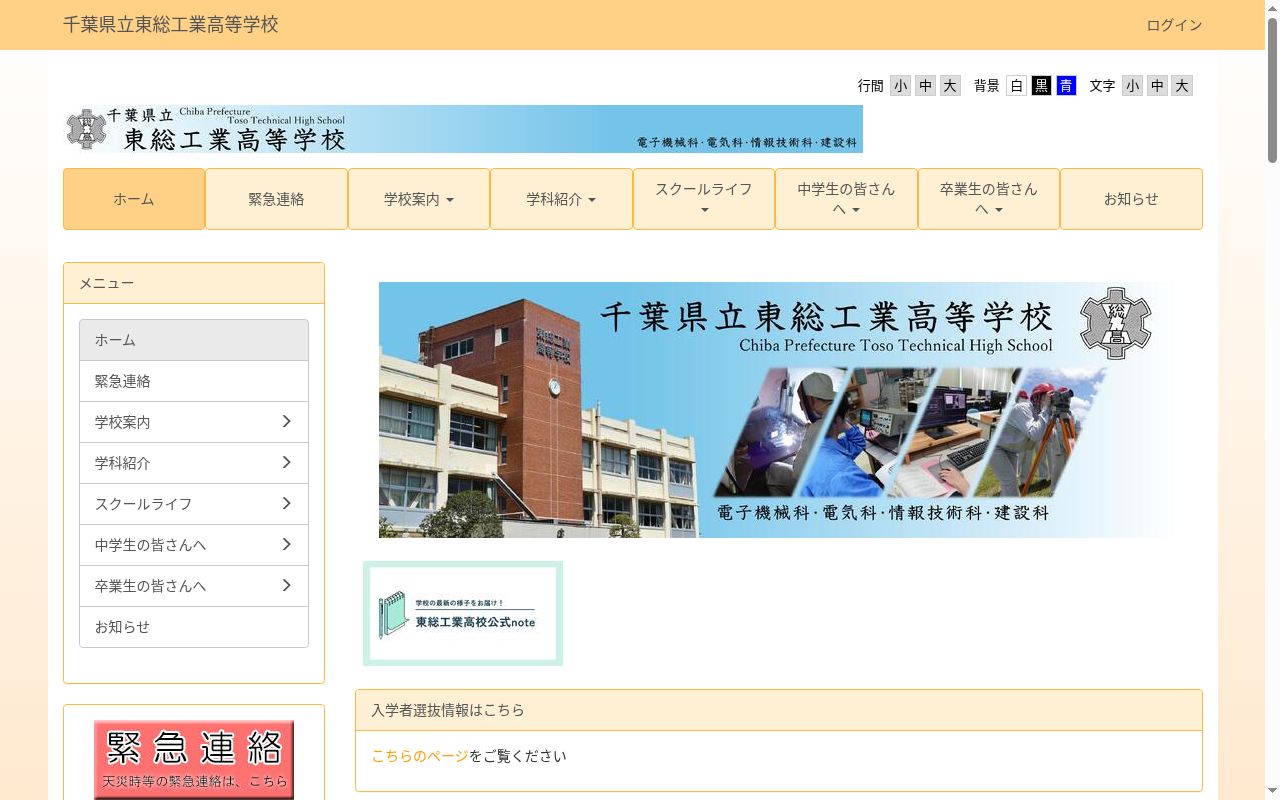Click the メニュー sidebar heading
The height and width of the screenshot is (800, 1280).
194,283
